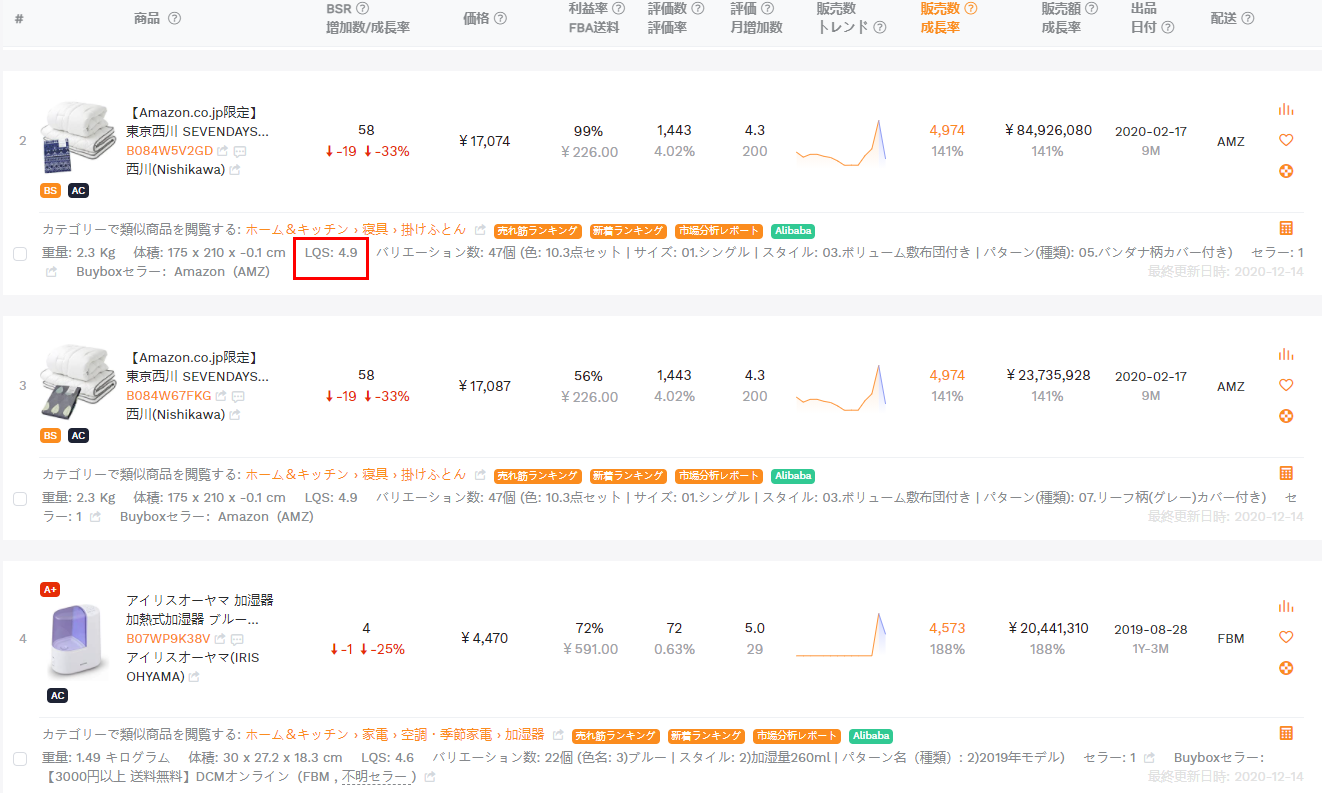Click 売れ筋ランキング tag for B084W5V2GD
The height and width of the screenshot is (793, 1322).
pos(537,231)
